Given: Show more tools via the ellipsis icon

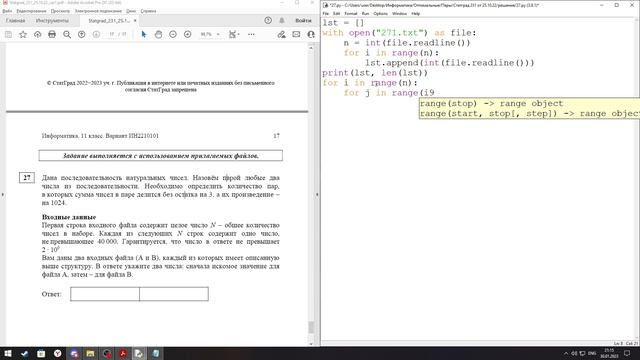Looking at the screenshot, I should pos(251,35).
